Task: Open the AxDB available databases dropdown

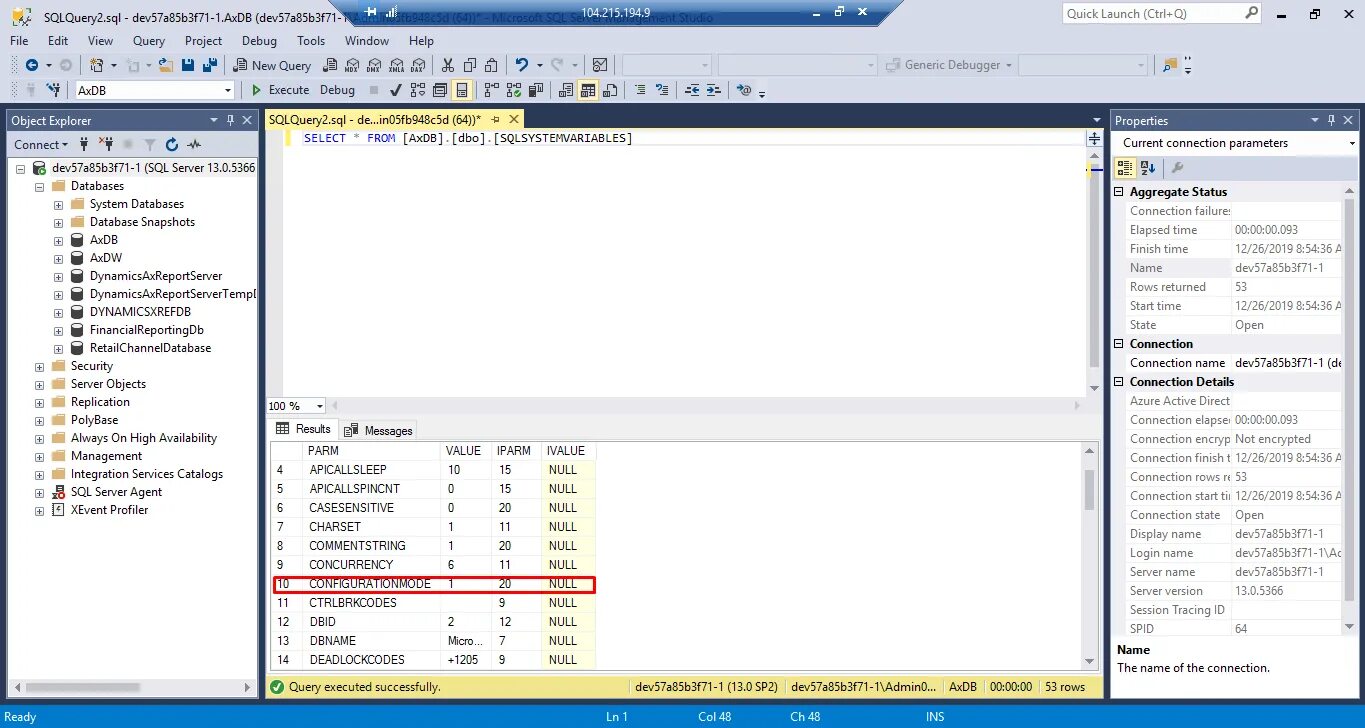Action: click(x=228, y=90)
